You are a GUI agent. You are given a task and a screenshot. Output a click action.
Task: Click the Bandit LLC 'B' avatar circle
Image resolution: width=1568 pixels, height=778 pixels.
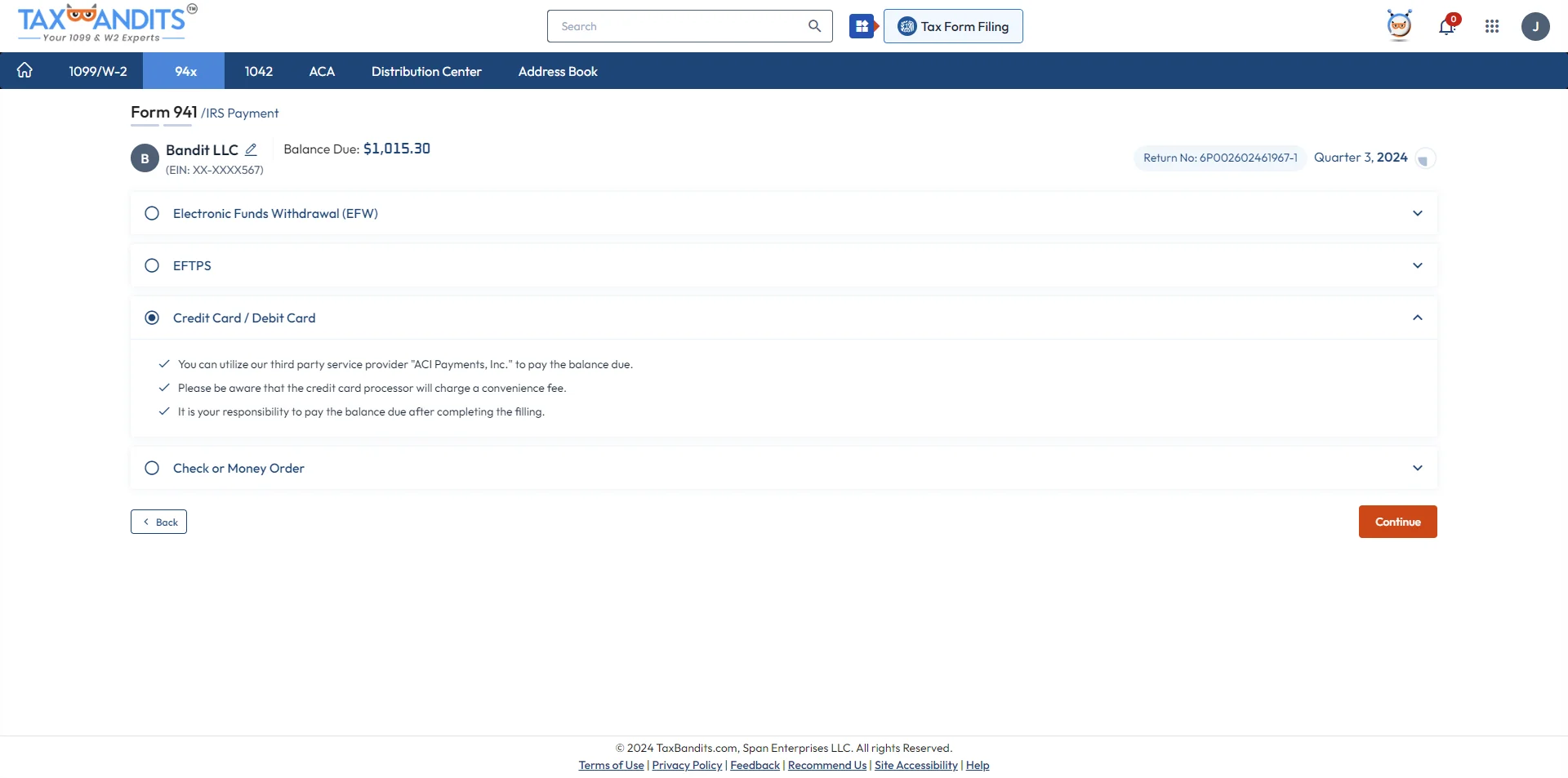[x=145, y=158]
